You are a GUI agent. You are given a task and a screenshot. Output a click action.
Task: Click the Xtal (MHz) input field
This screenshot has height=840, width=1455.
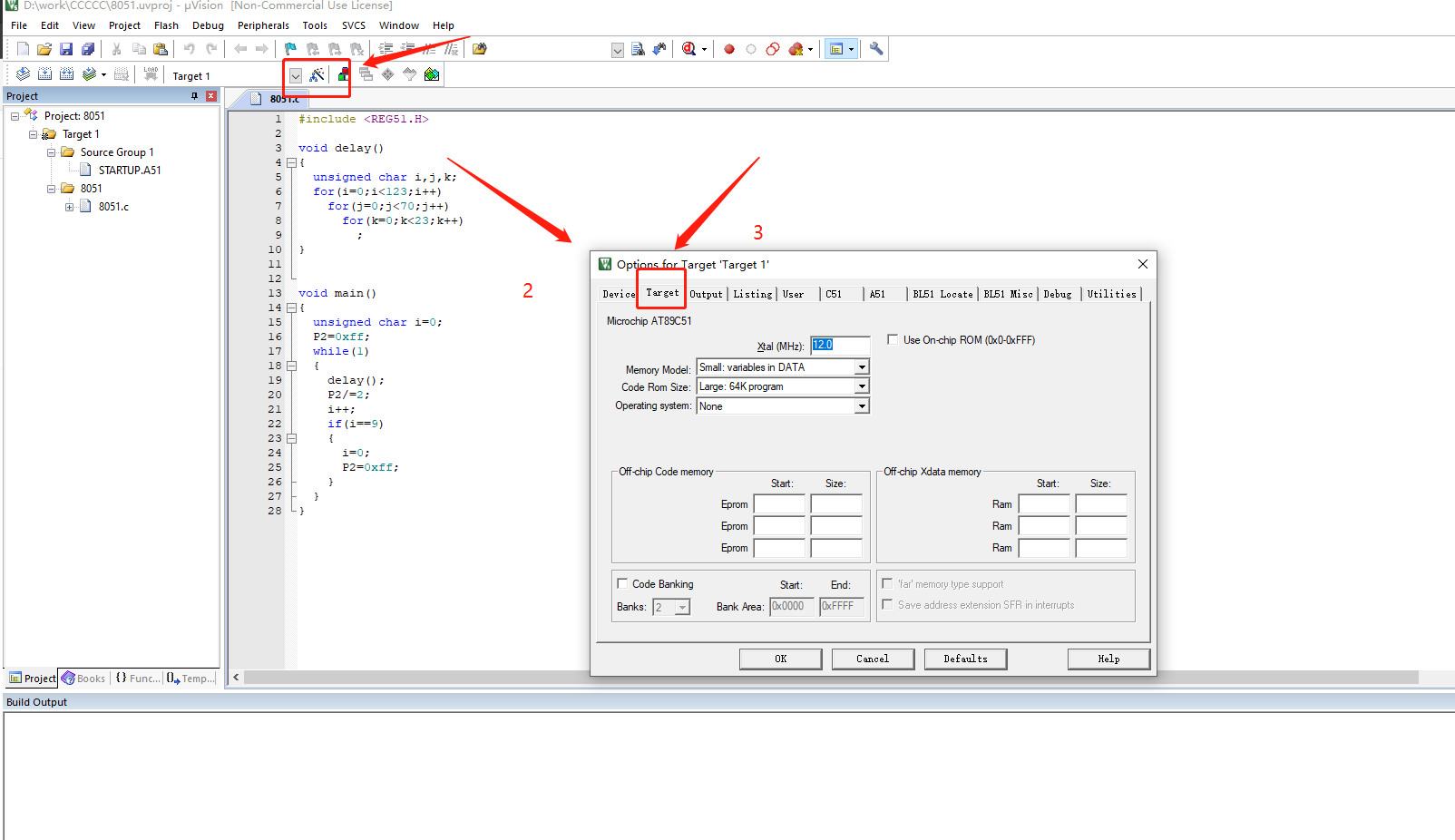coord(840,345)
